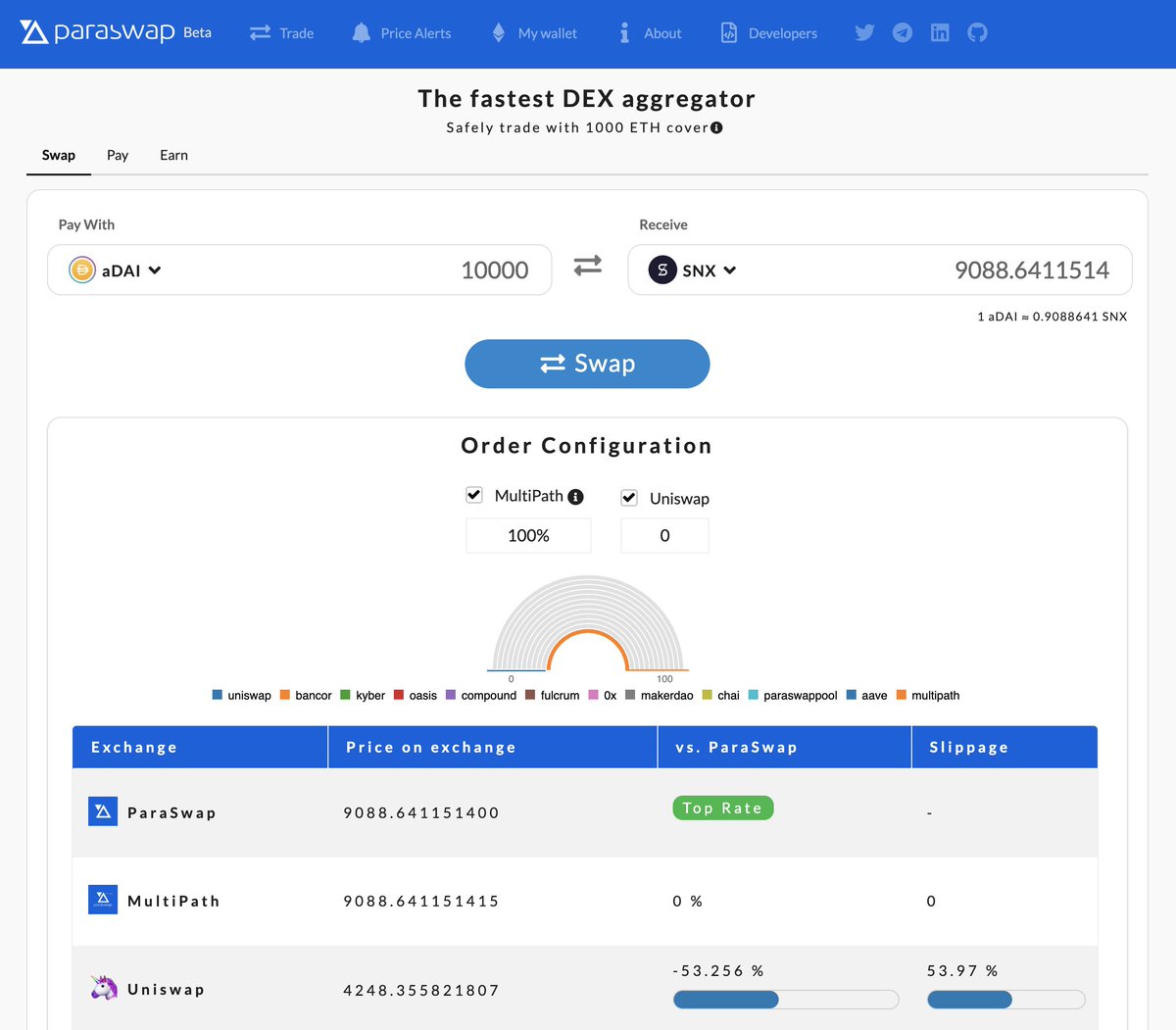The width and height of the screenshot is (1176, 1030).
Task: Toggle the multipath legend entry
Action: (x=928, y=695)
